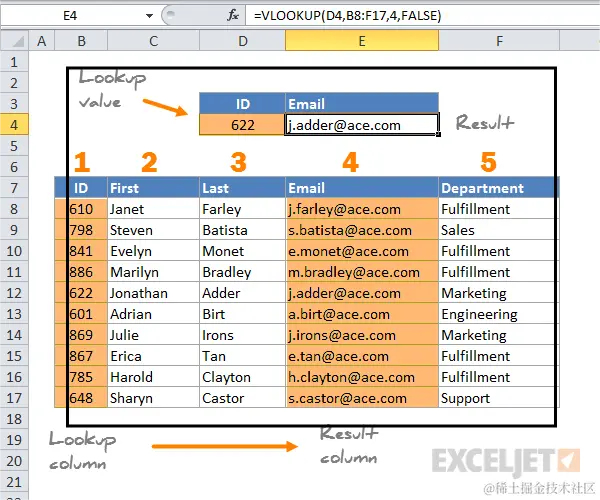This screenshot has height=500, width=600.
Task: Select row 4 header
Action: (14, 125)
